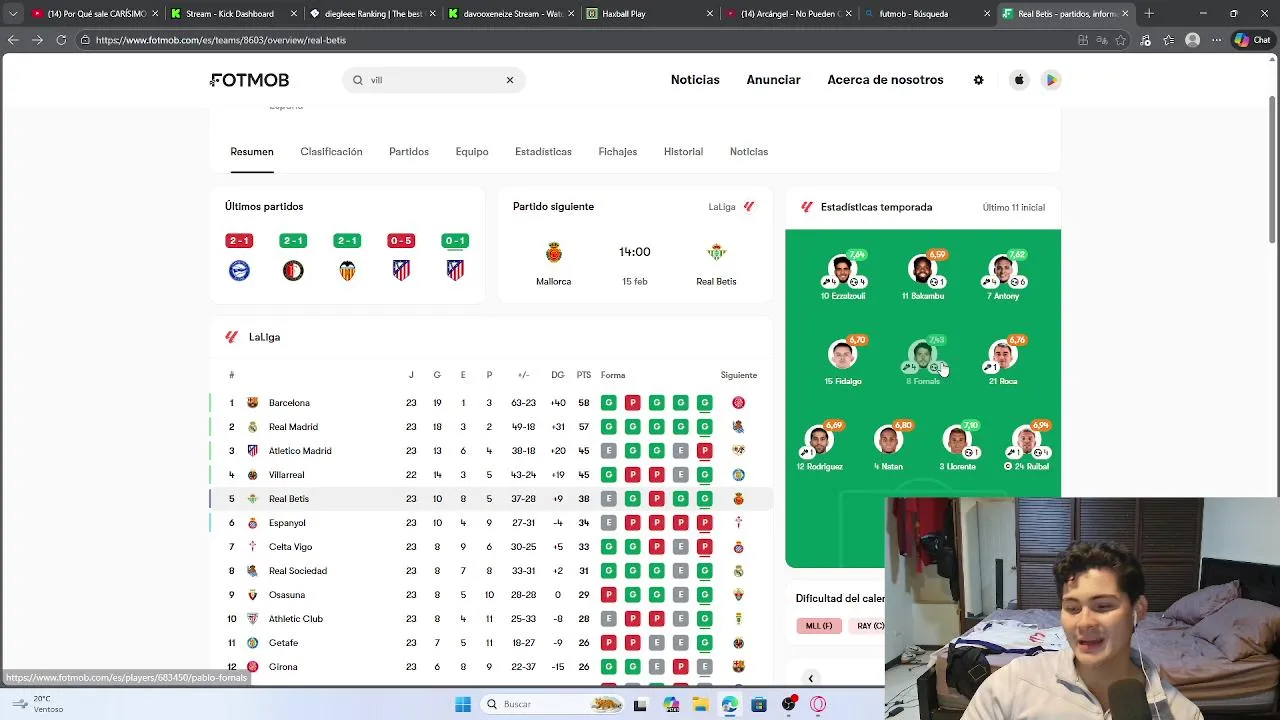Click the Mallorca crest in Partido siguiente
Image resolution: width=1280 pixels, height=720 pixels.
click(x=554, y=253)
